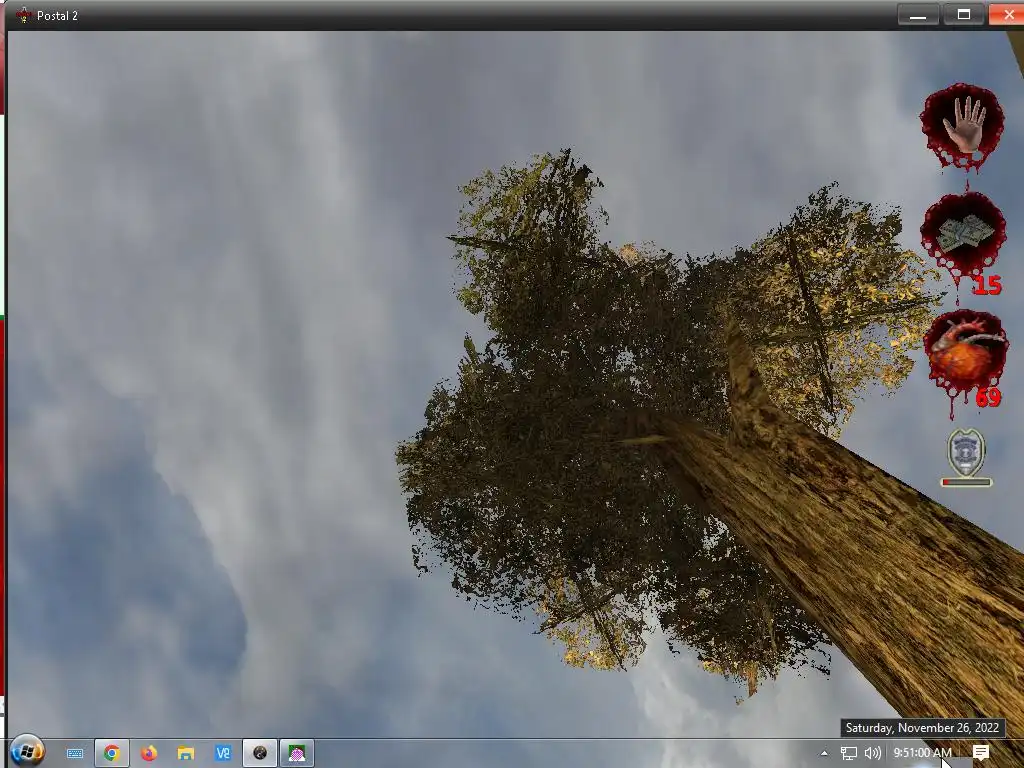The image size is (1024, 768).
Task: Maximize the Postal 2 window
Action: click(963, 14)
